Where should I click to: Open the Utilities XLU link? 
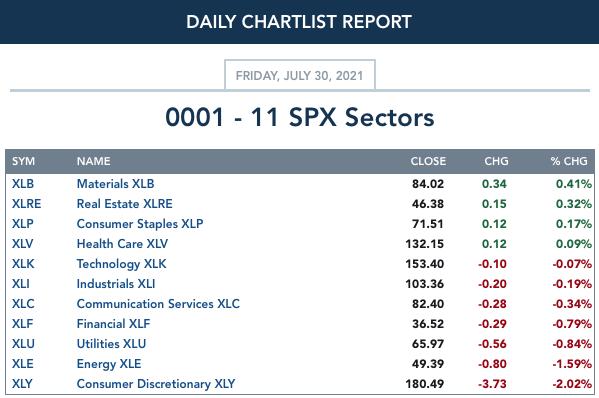pyautogui.click(x=111, y=344)
